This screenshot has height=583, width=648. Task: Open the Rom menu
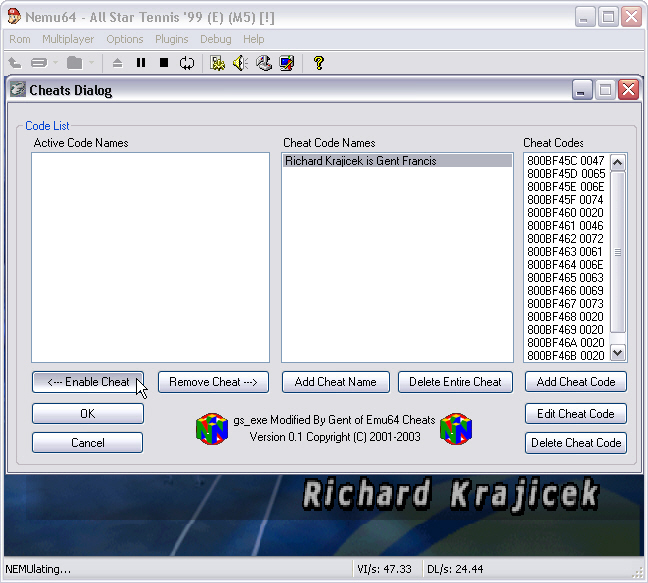(x=20, y=39)
